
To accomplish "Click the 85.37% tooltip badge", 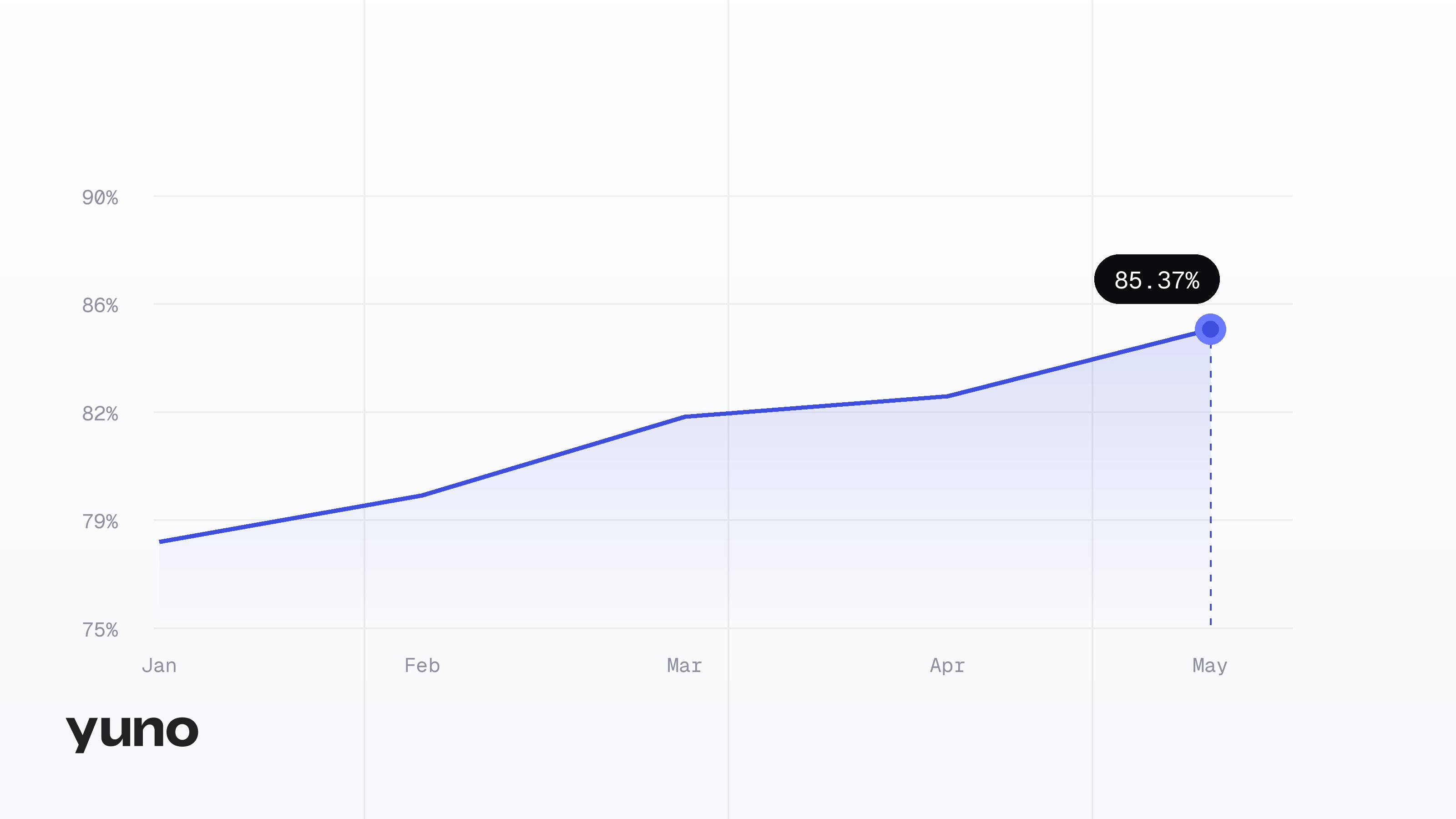I will tap(1157, 279).
